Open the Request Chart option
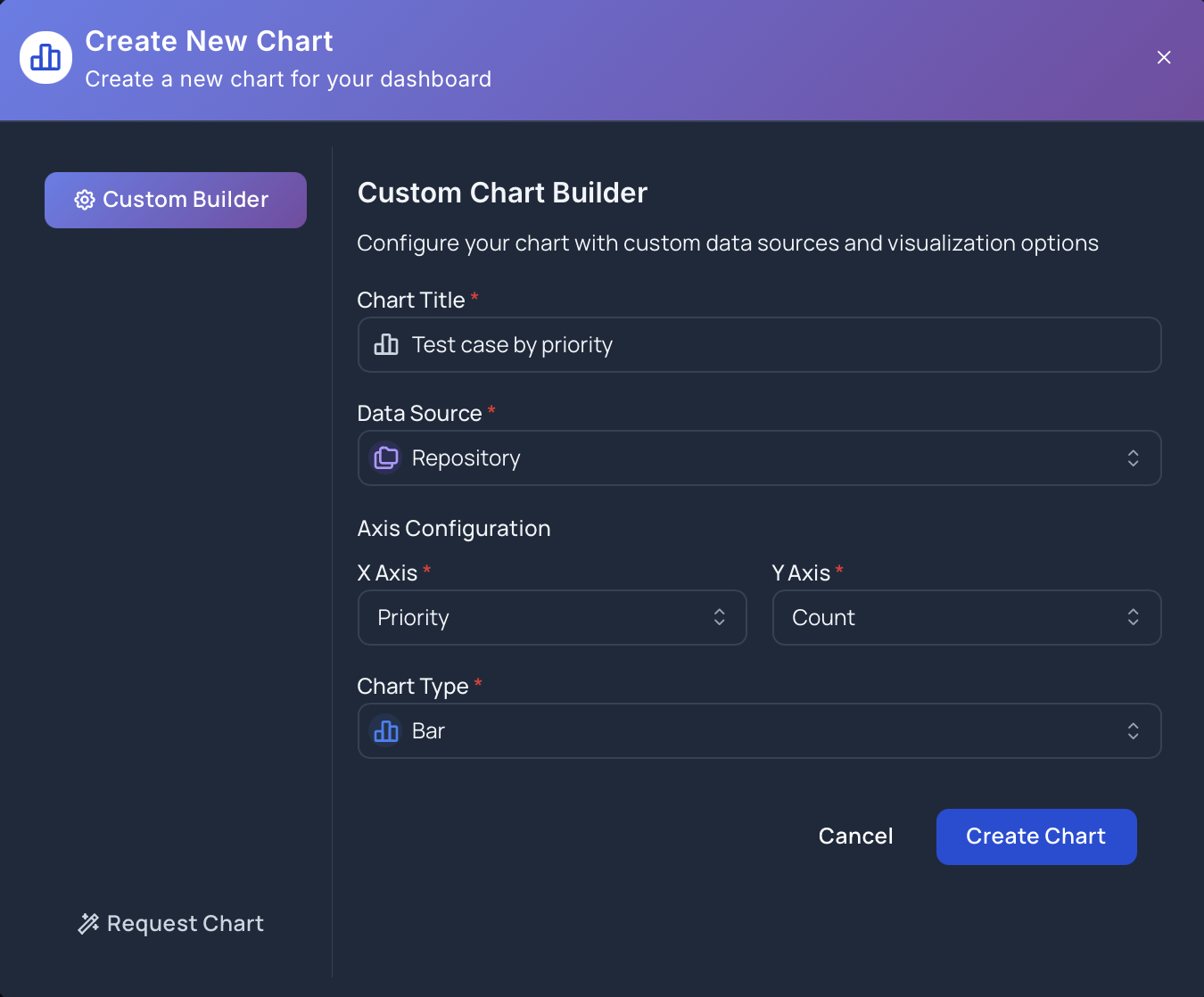1204x997 pixels. pos(171,923)
